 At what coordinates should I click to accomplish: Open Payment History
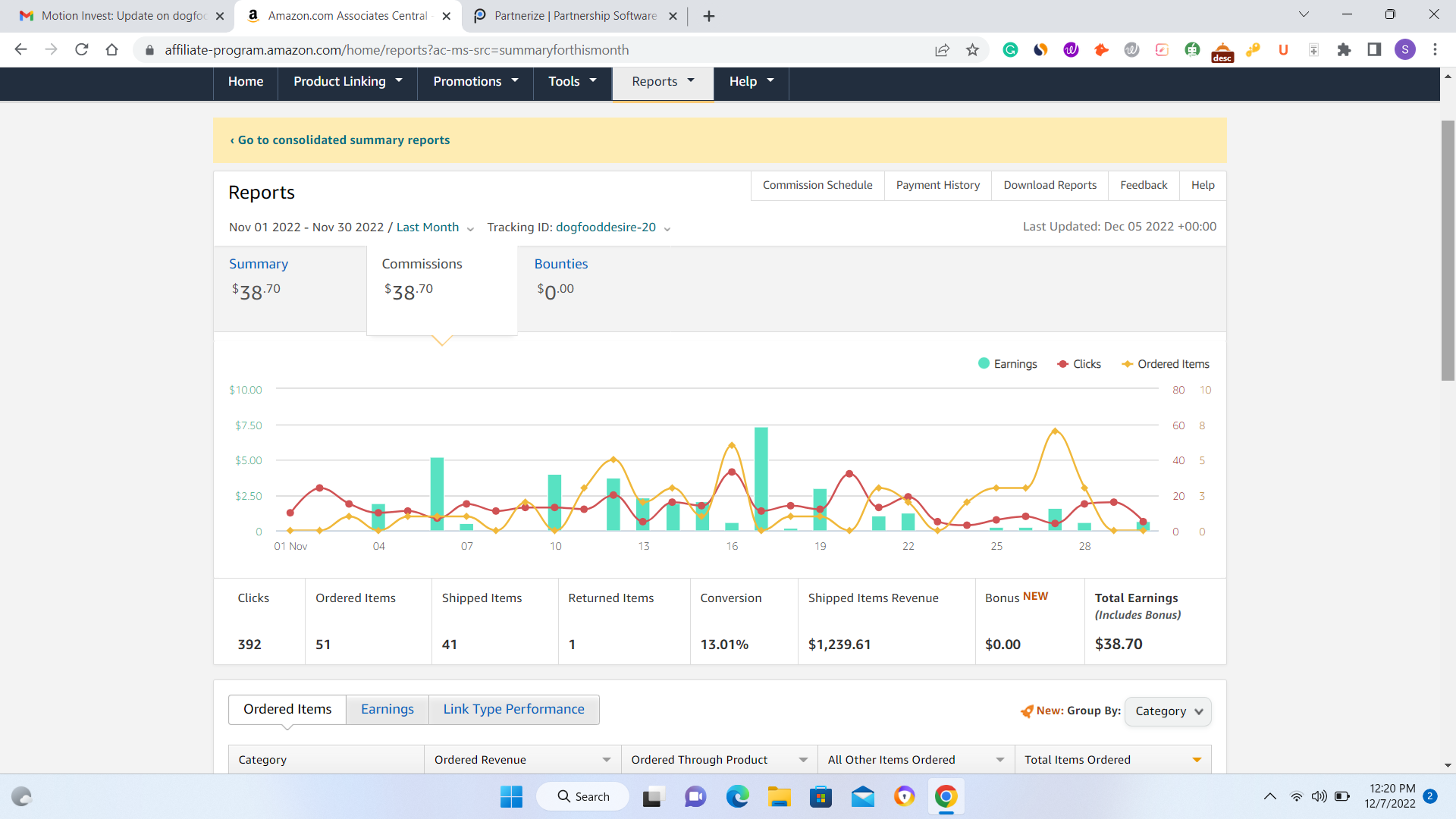click(938, 185)
